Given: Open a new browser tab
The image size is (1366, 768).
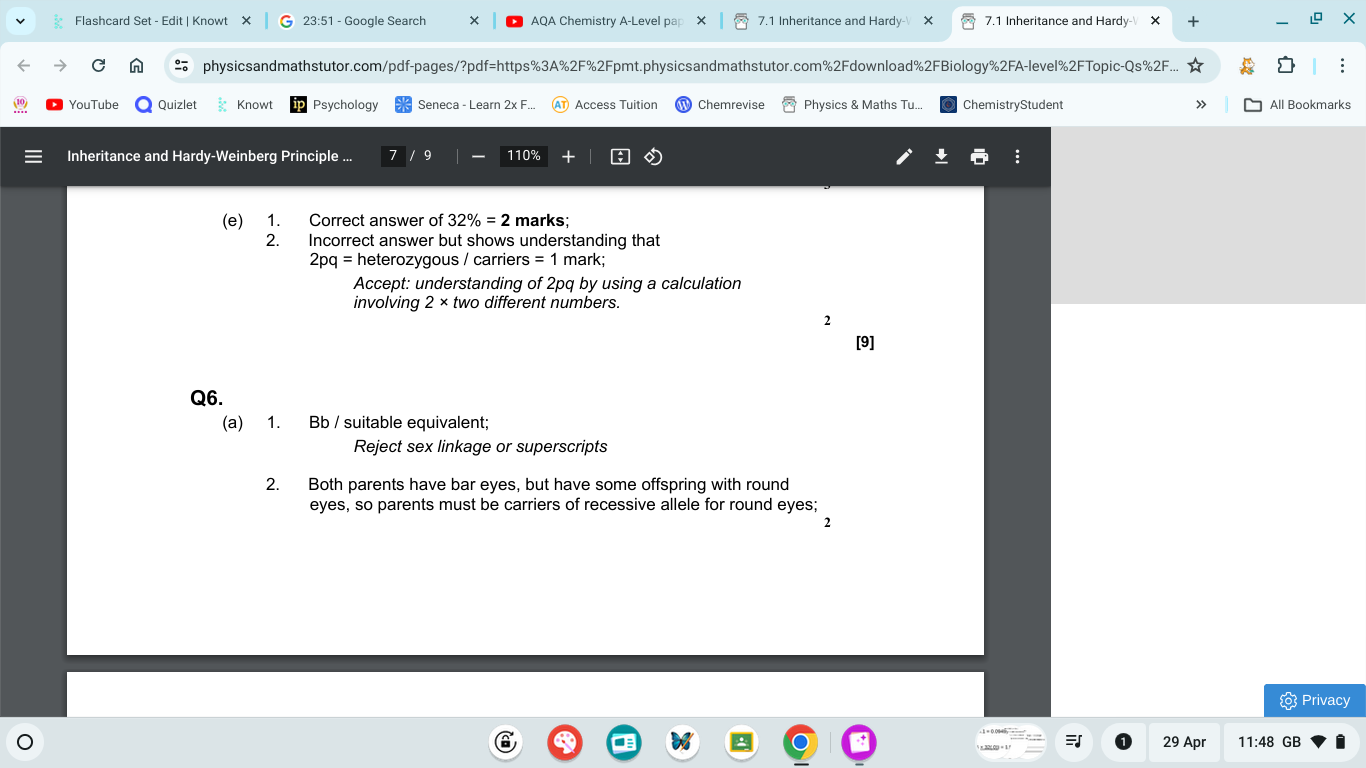Looking at the screenshot, I should coord(1193,21).
